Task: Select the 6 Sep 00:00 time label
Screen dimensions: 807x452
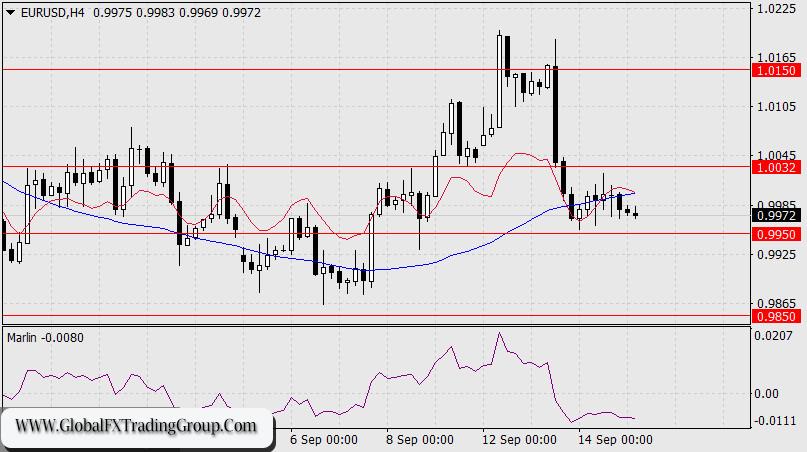Action: pos(324,440)
